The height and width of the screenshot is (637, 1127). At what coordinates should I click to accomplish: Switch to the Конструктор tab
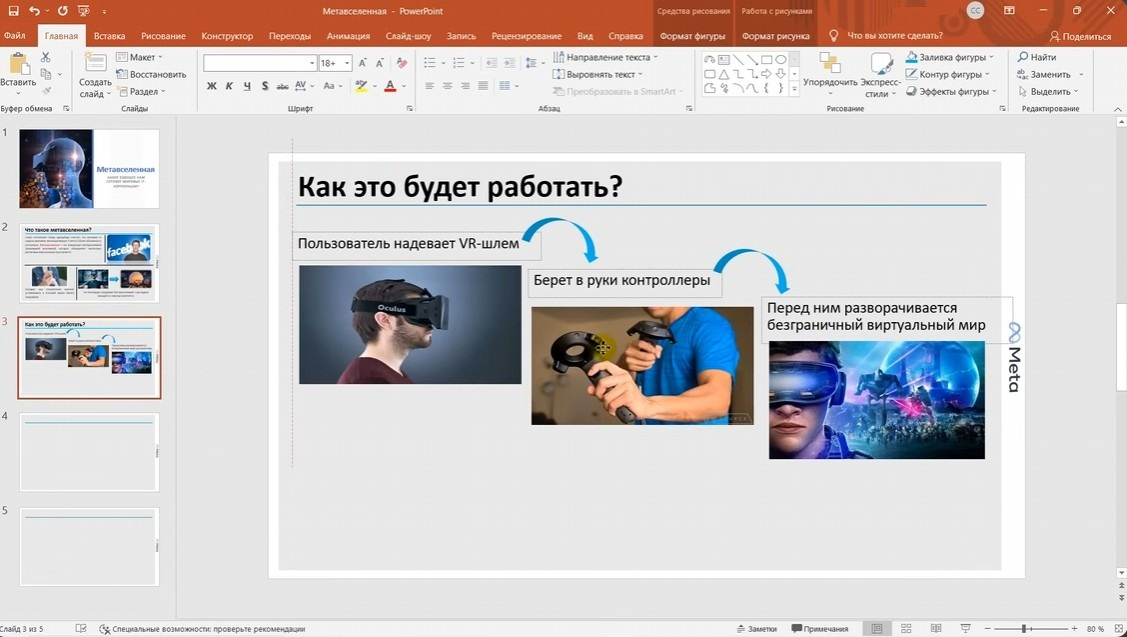[x=227, y=35]
